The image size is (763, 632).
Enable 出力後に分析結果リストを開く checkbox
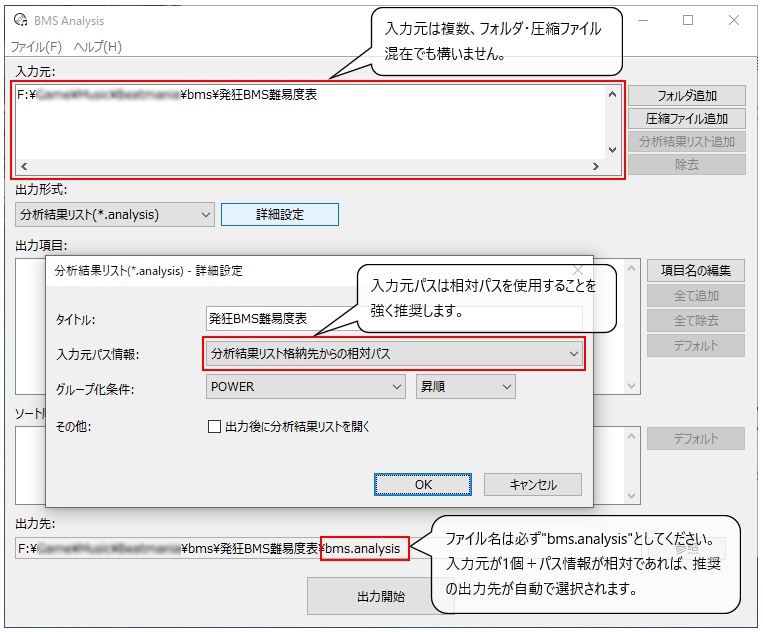pos(214,427)
